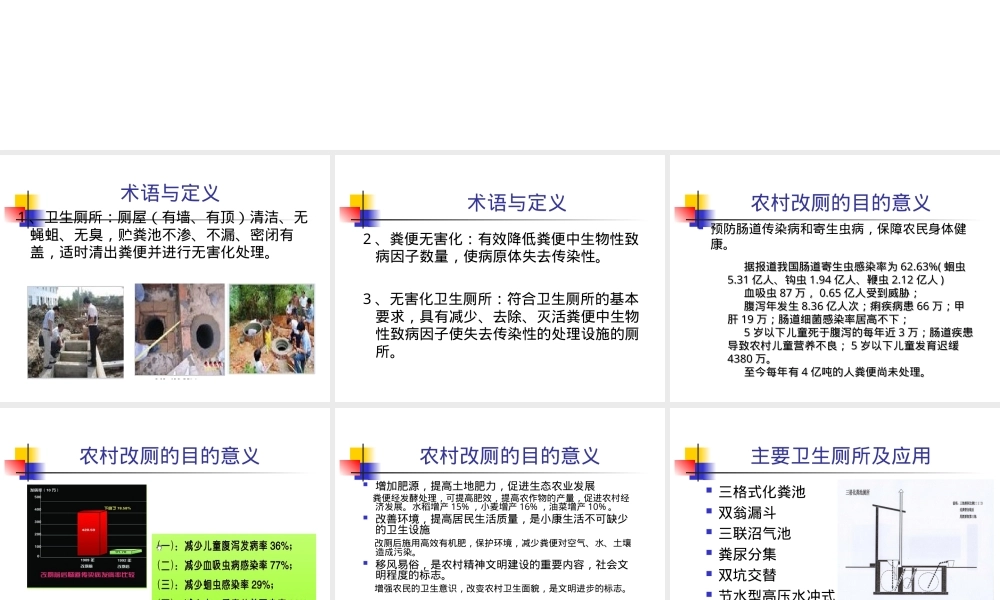Image resolution: width=1000 pixels, height=600 pixels.
Task: Click paragraph 2、粪便无害化
Action: click(501, 248)
